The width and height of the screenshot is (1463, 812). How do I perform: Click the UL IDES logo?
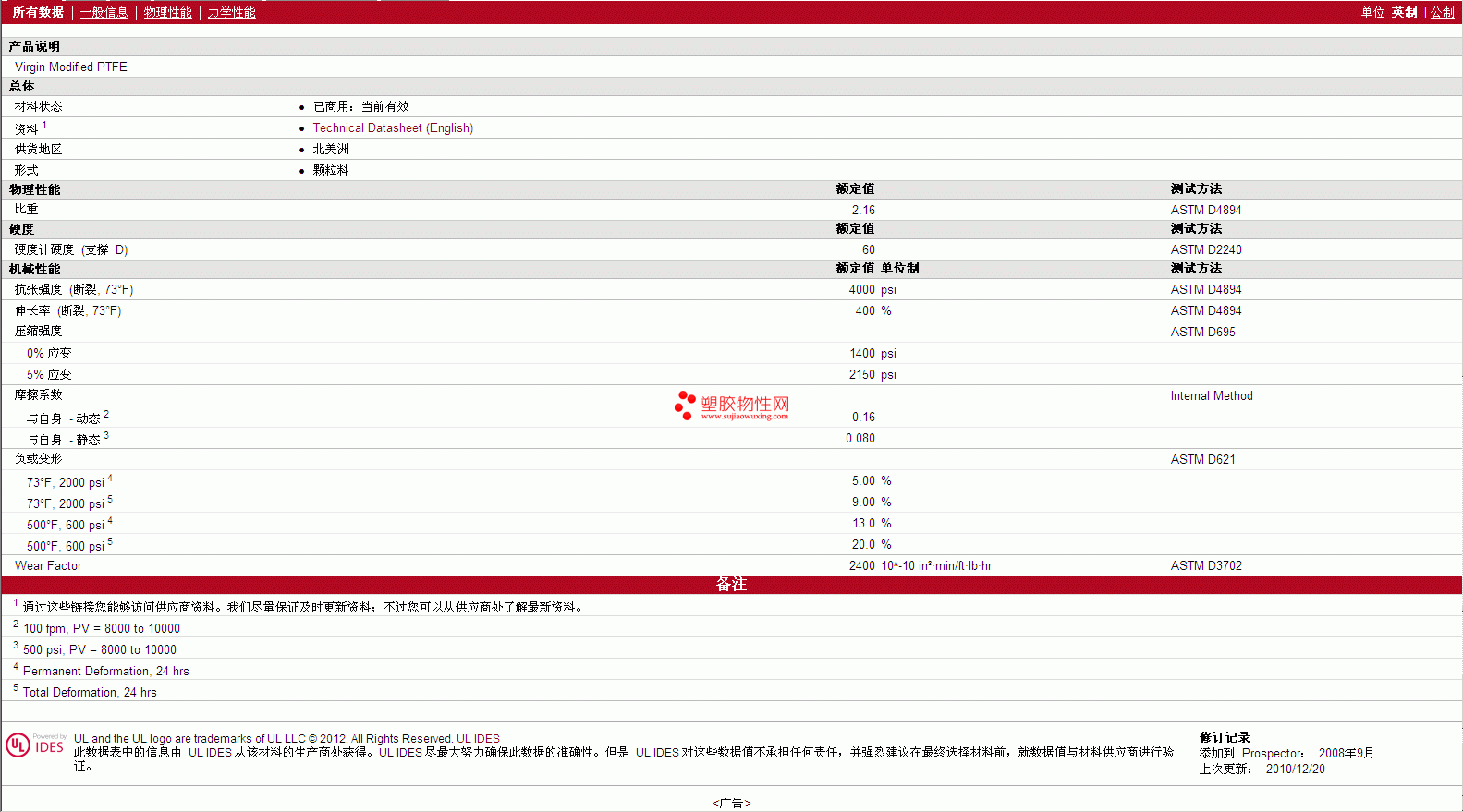pyautogui.click(x=35, y=745)
